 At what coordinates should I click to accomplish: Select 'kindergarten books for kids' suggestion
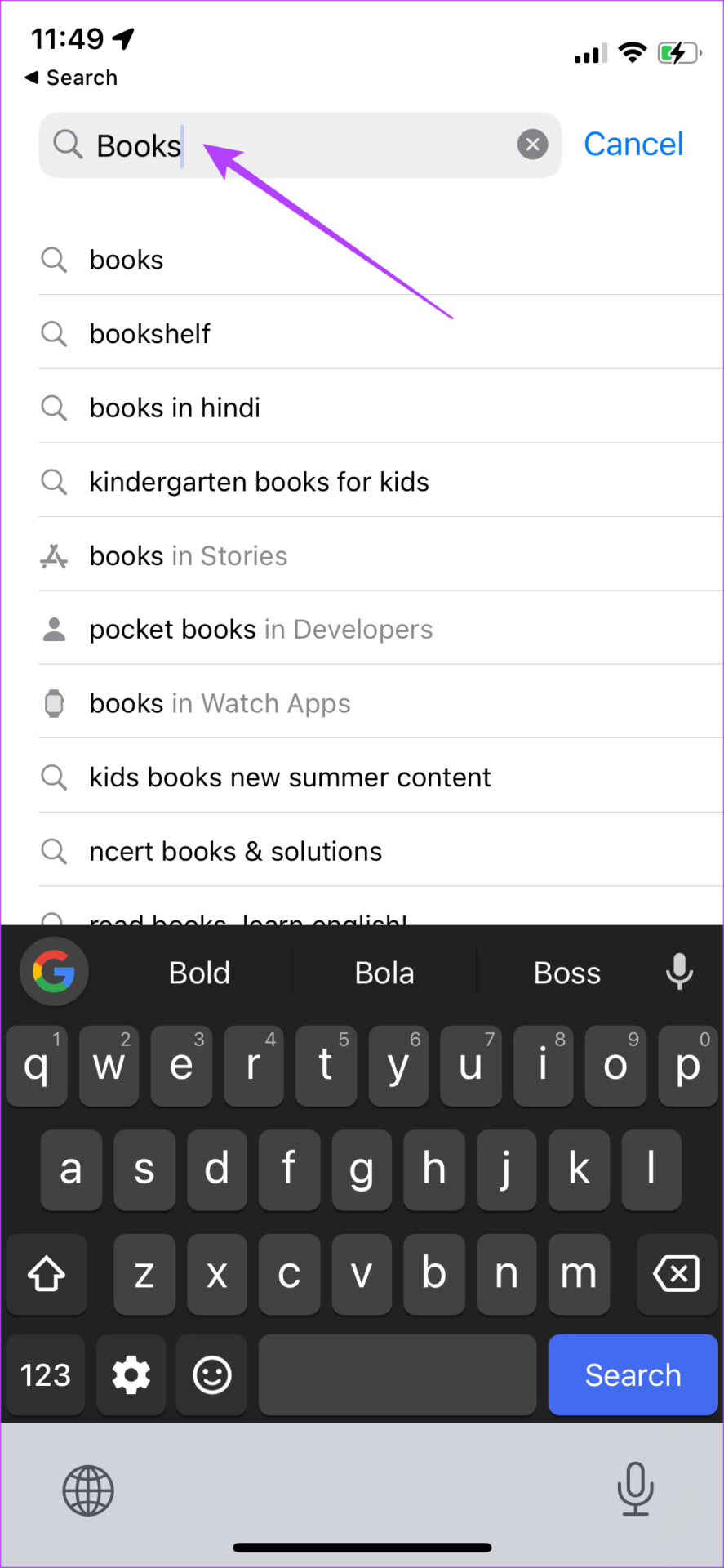pyautogui.click(x=380, y=481)
